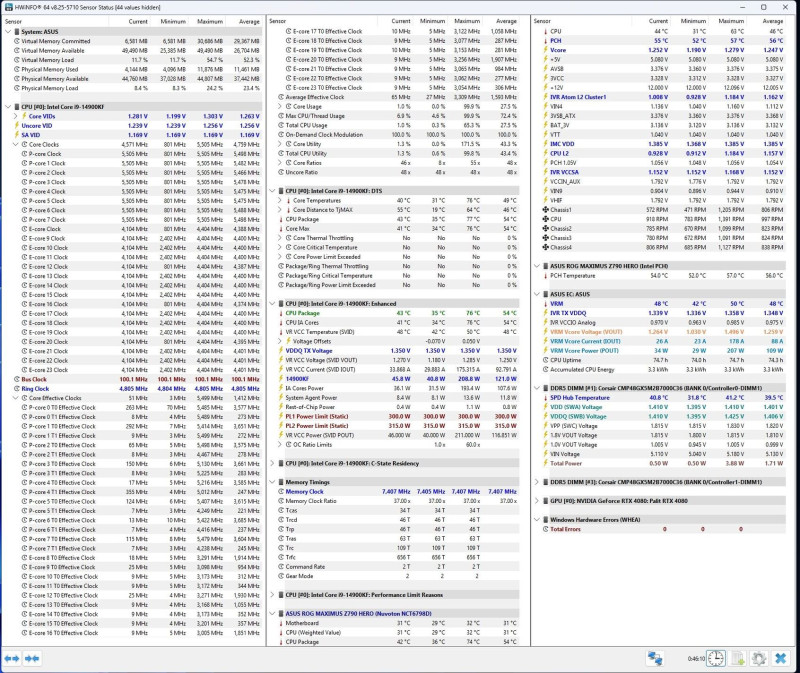The width and height of the screenshot is (800, 673).
Task: Collapse Windows Hardware Errors (WHEA) group
Action: click(537, 519)
